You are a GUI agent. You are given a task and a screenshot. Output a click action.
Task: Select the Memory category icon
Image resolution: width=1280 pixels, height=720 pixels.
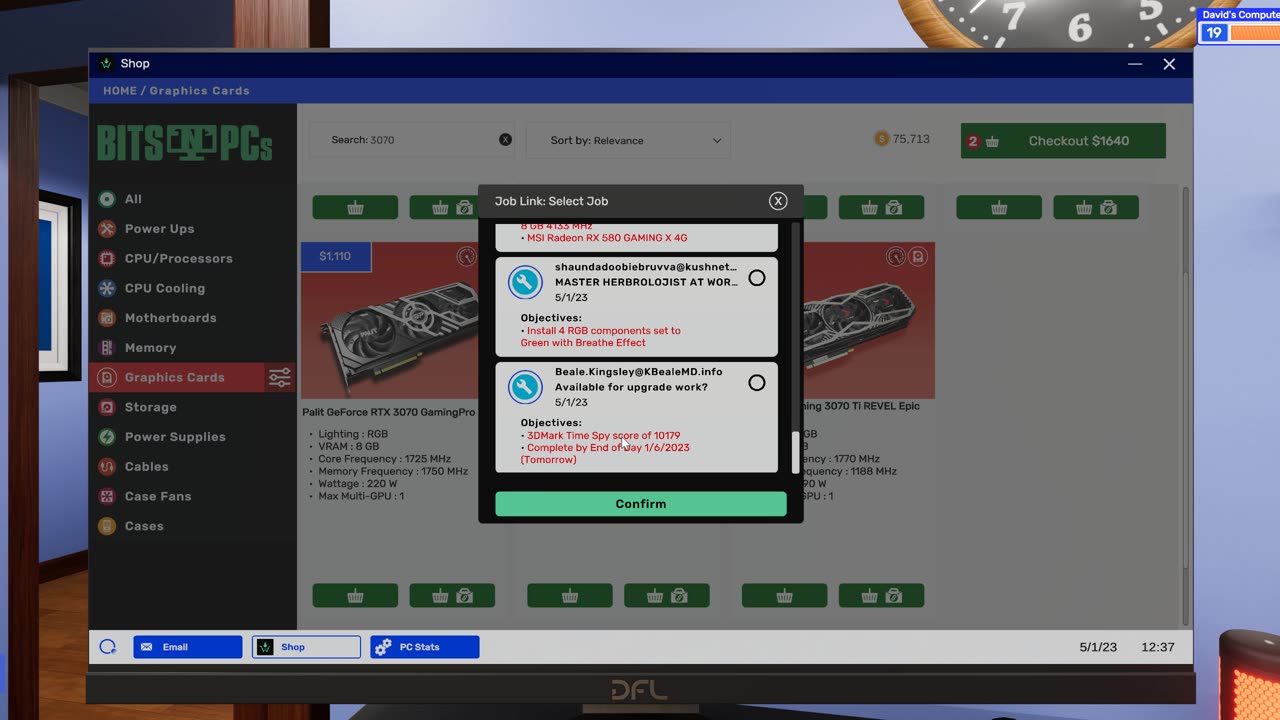(107, 348)
